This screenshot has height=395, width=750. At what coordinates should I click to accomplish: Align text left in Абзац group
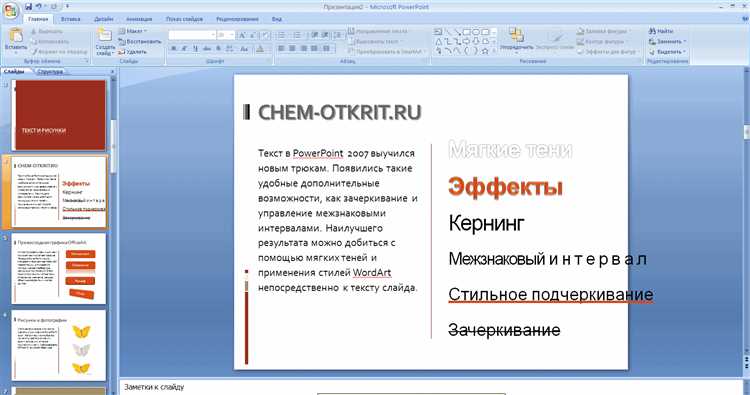281,49
